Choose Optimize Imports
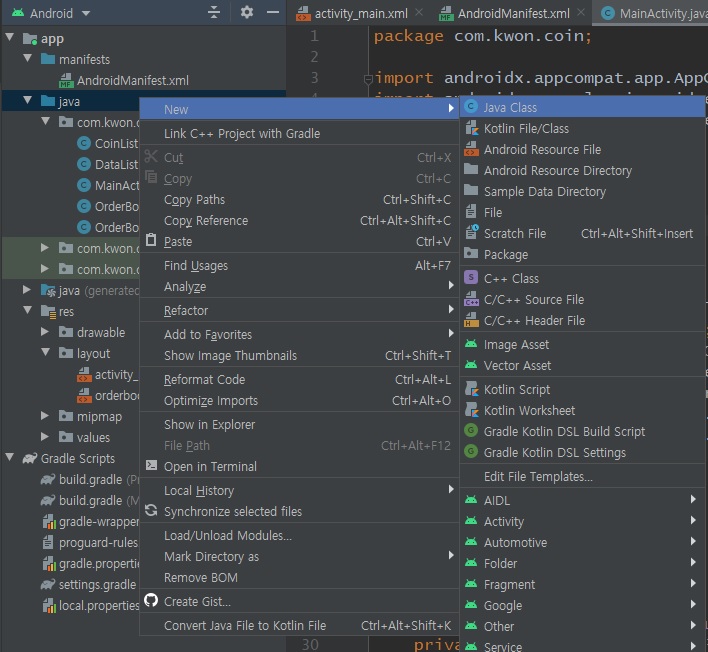 tap(299, 400)
